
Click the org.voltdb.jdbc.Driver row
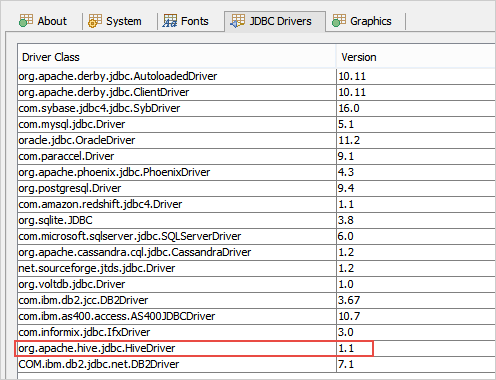257,284
